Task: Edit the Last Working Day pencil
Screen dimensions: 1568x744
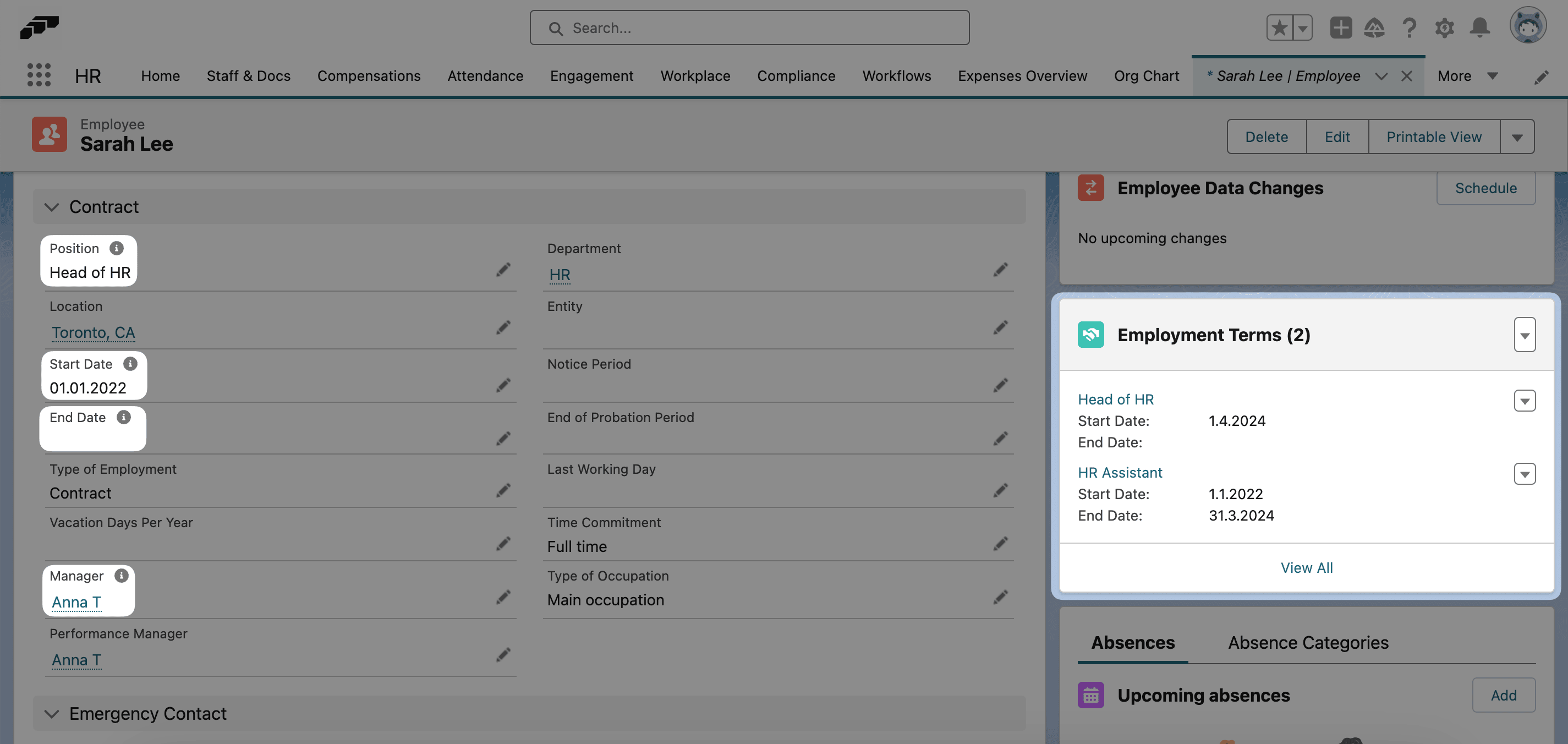Action: (x=1001, y=491)
